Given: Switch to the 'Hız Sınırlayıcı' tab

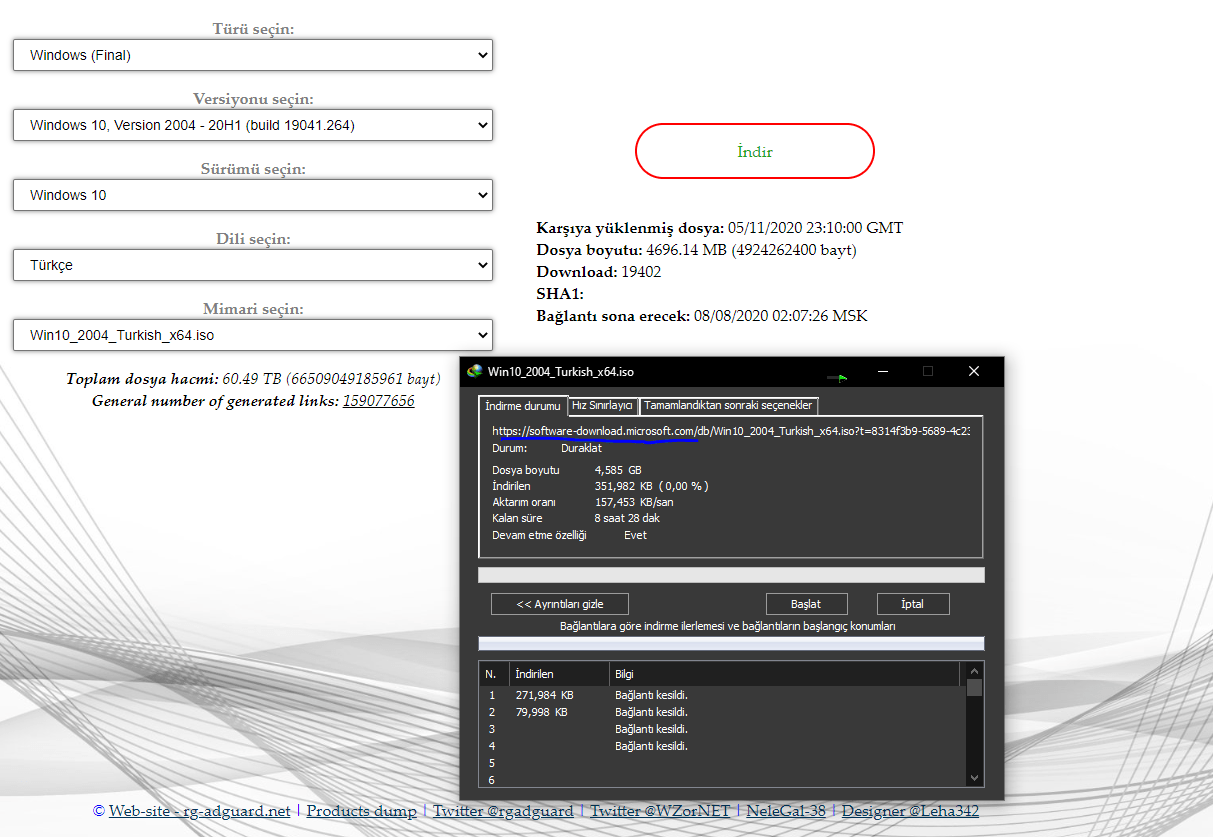Looking at the screenshot, I should pyautogui.click(x=602, y=405).
